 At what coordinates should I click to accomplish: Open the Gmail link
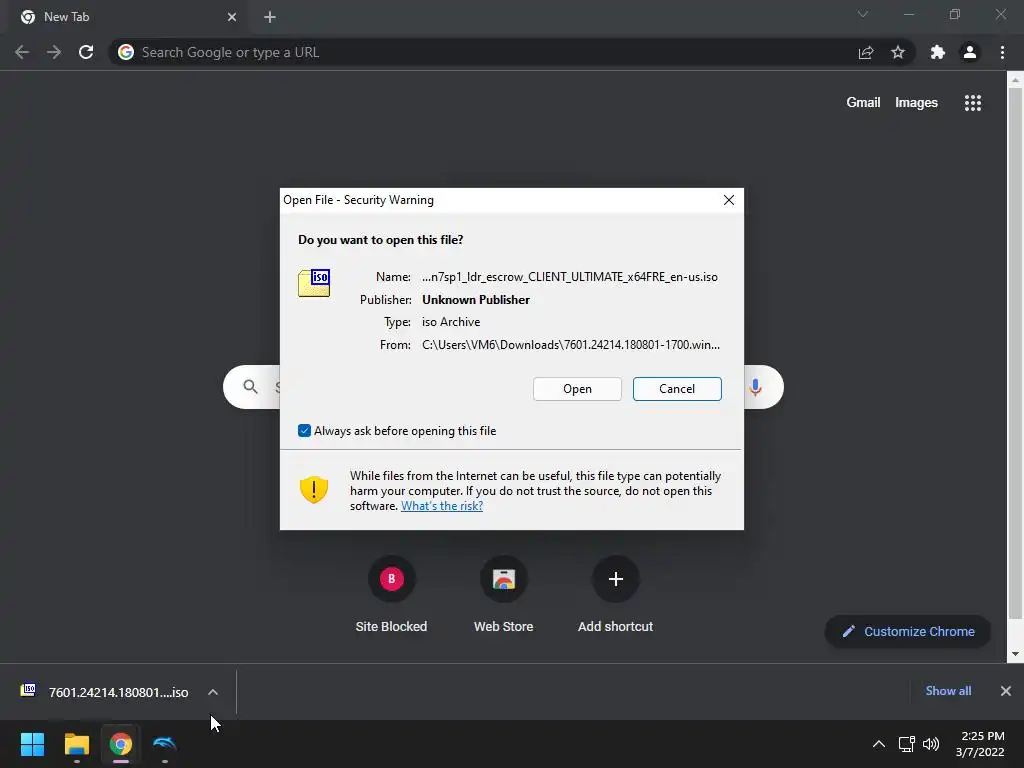(863, 103)
